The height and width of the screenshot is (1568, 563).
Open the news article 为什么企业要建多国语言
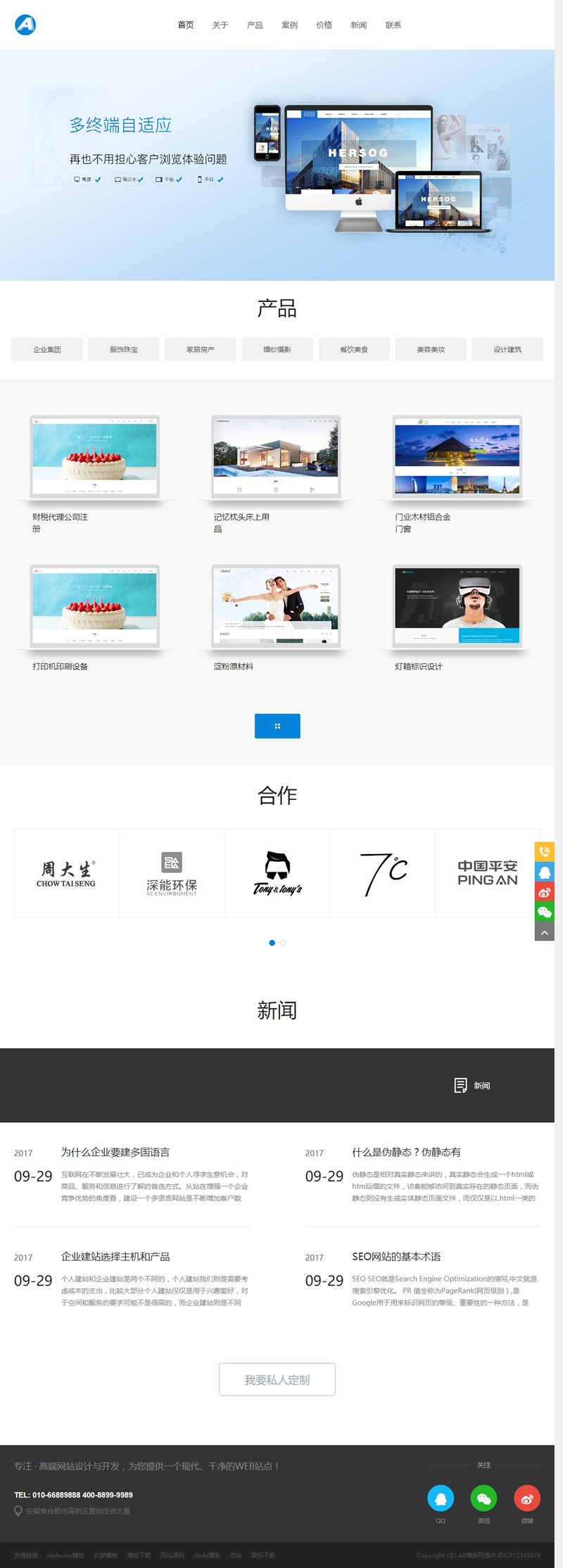pyautogui.click(x=115, y=1152)
